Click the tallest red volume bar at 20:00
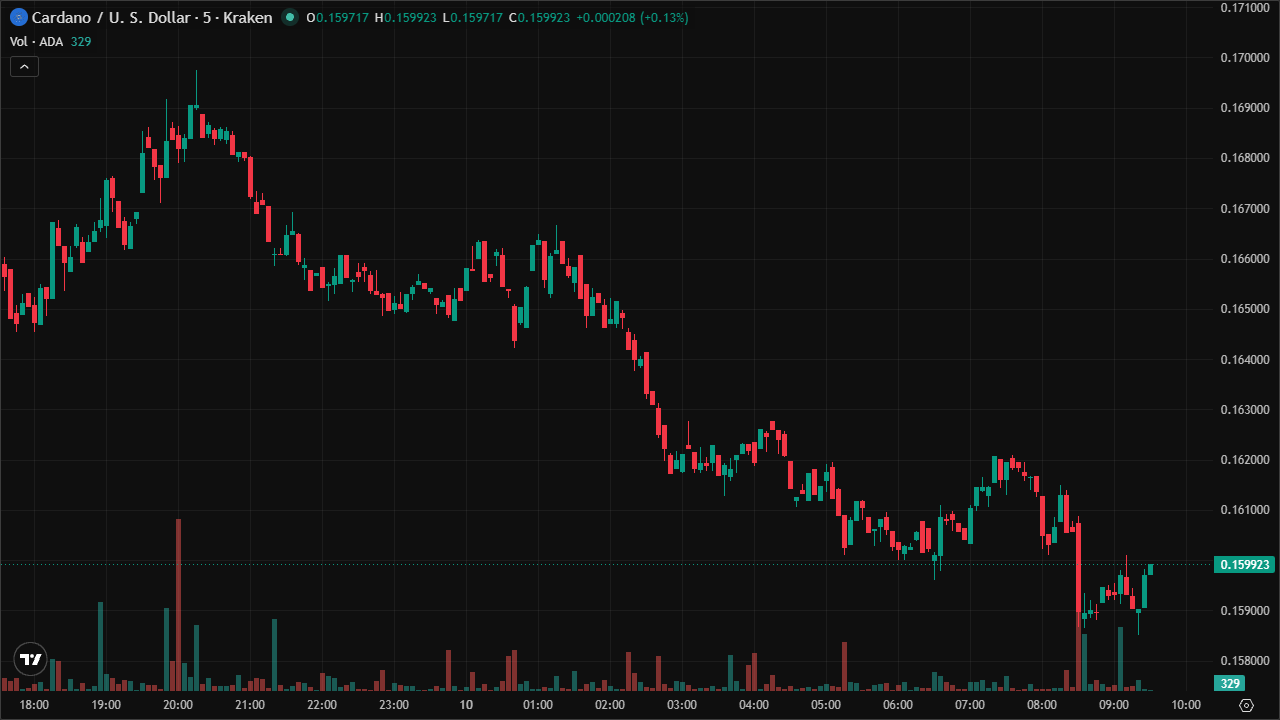1280x720 pixels. (x=178, y=605)
